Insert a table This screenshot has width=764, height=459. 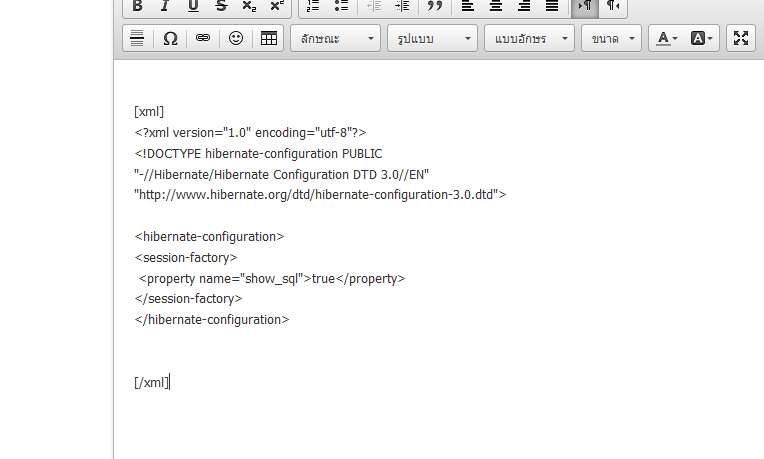(268, 38)
